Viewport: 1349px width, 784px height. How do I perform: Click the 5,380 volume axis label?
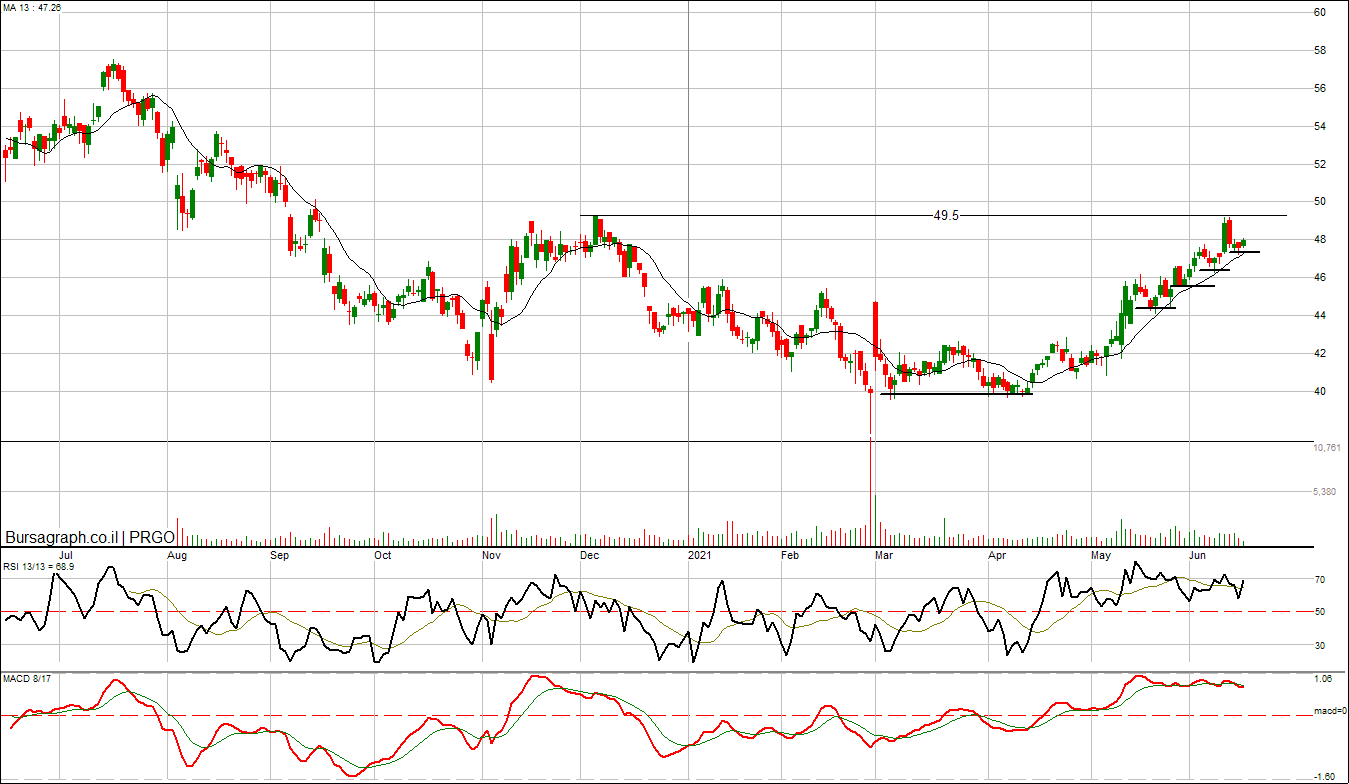click(1325, 492)
